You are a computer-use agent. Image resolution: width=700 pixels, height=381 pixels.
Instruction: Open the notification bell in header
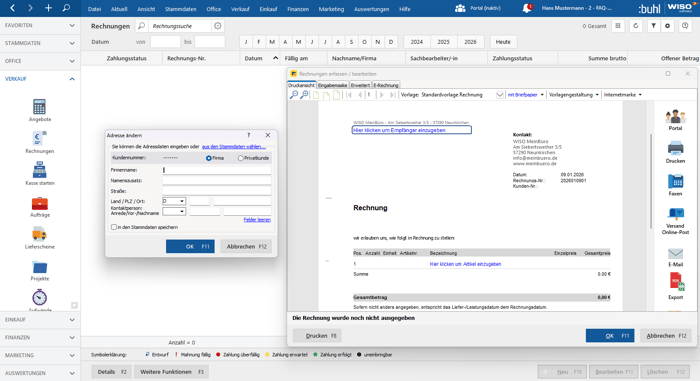(x=527, y=8)
